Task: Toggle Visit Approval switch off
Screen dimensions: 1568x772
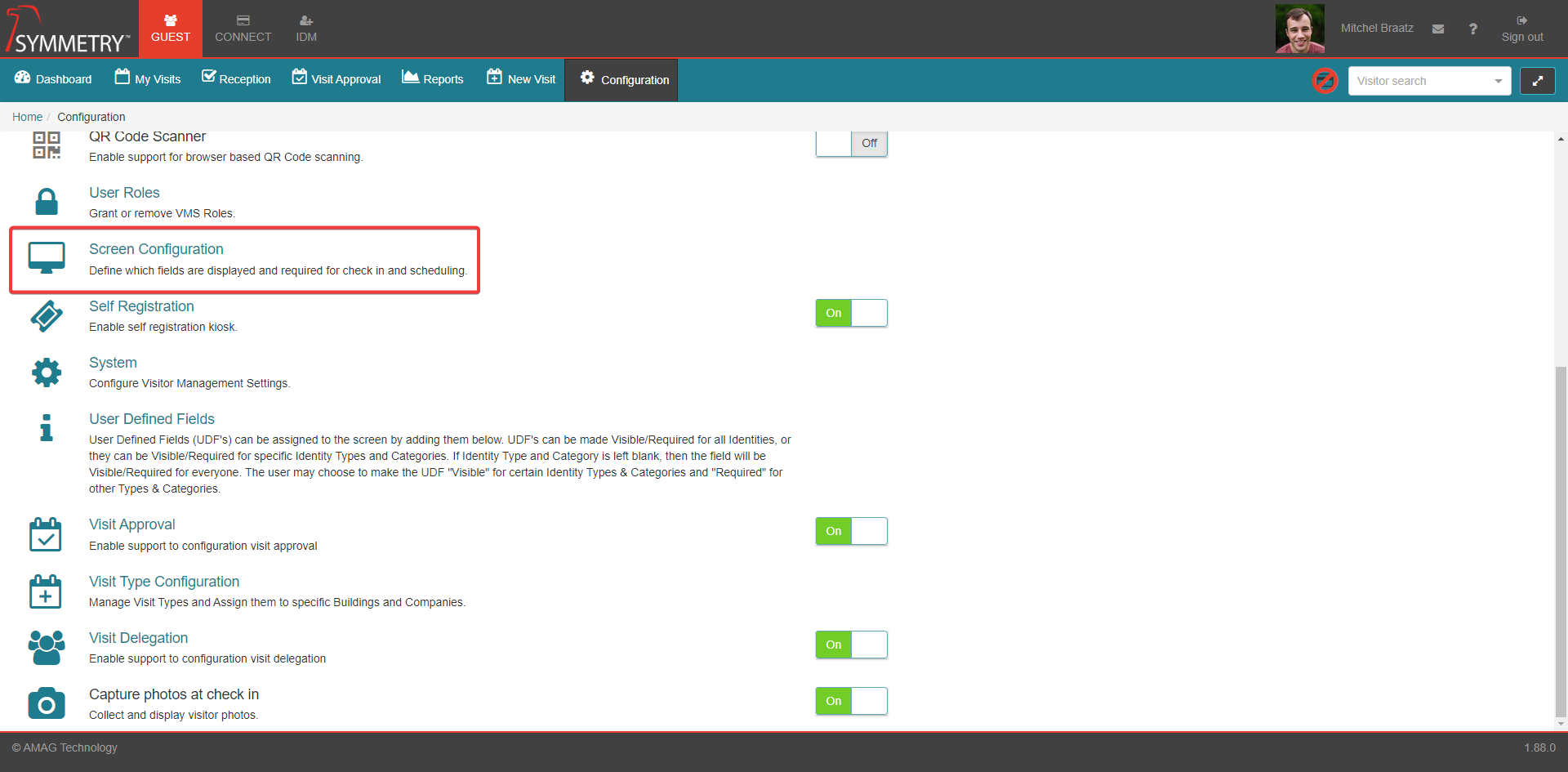Action: pos(851,531)
